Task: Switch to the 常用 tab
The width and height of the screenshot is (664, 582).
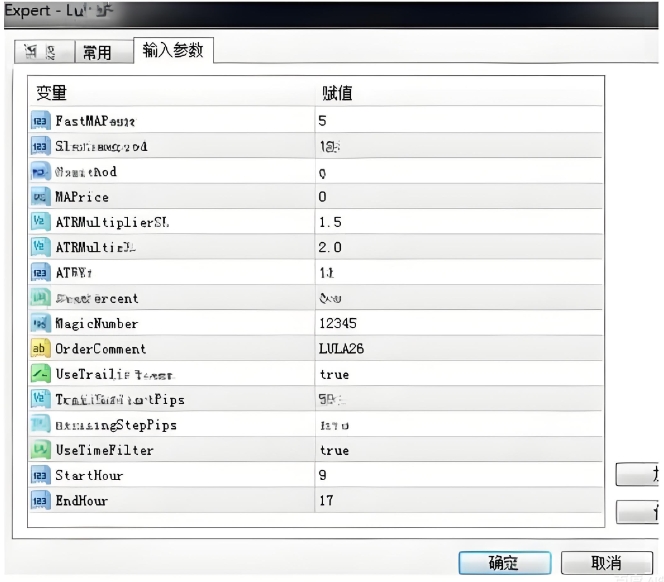Action: coord(97,53)
